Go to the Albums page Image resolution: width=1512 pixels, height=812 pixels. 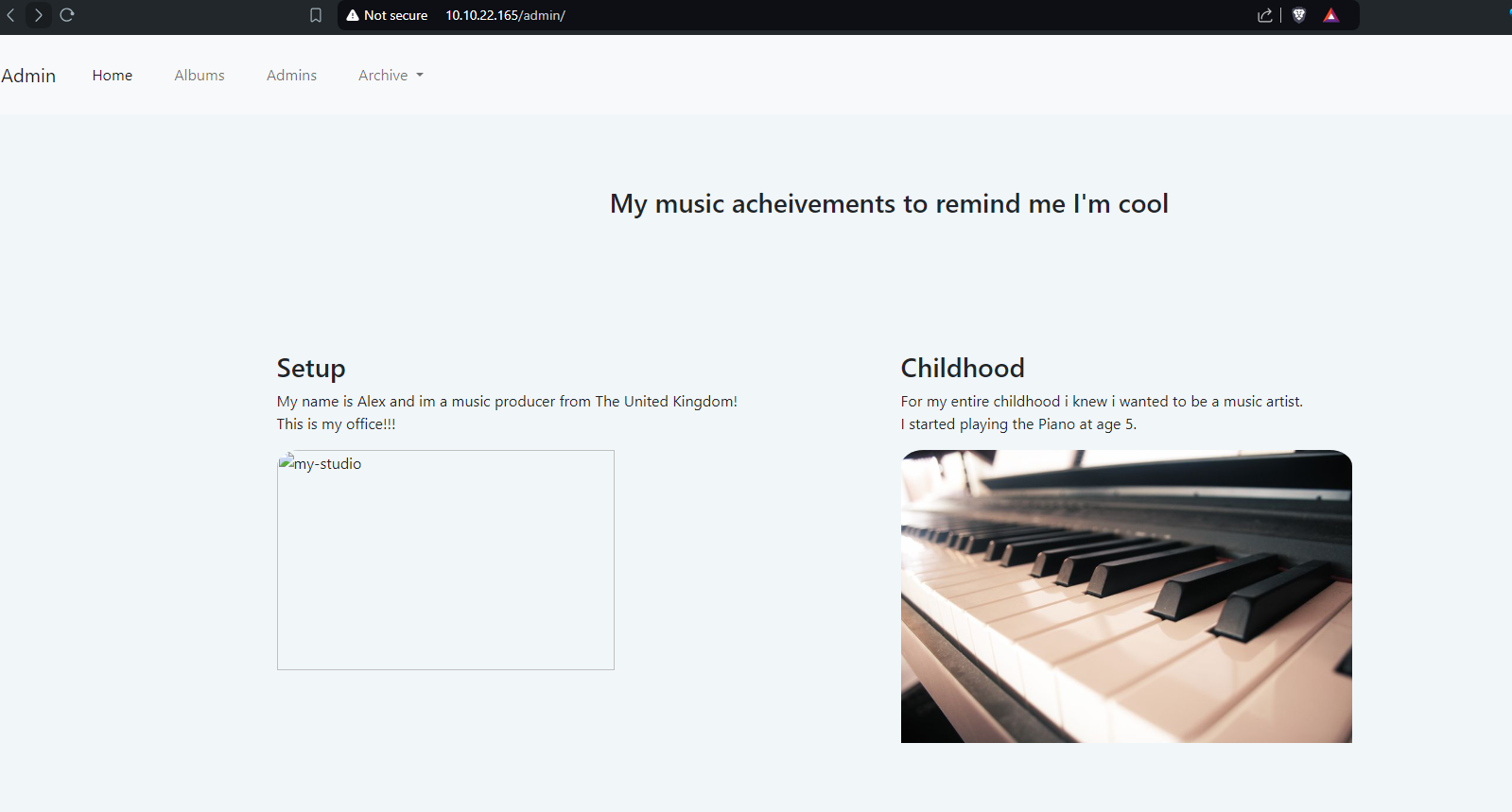click(200, 76)
